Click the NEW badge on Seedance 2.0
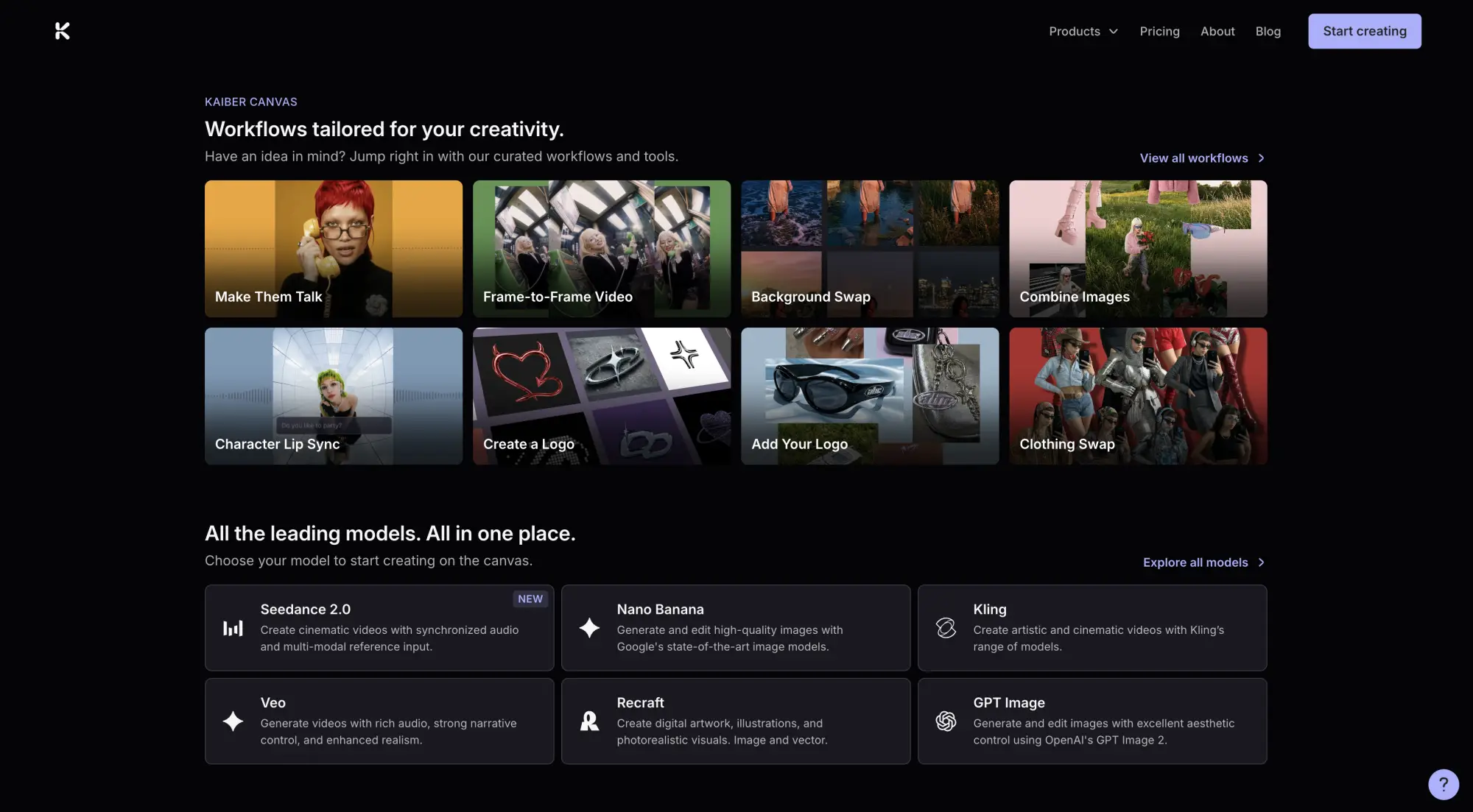1473x812 pixels. click(530, 599)
